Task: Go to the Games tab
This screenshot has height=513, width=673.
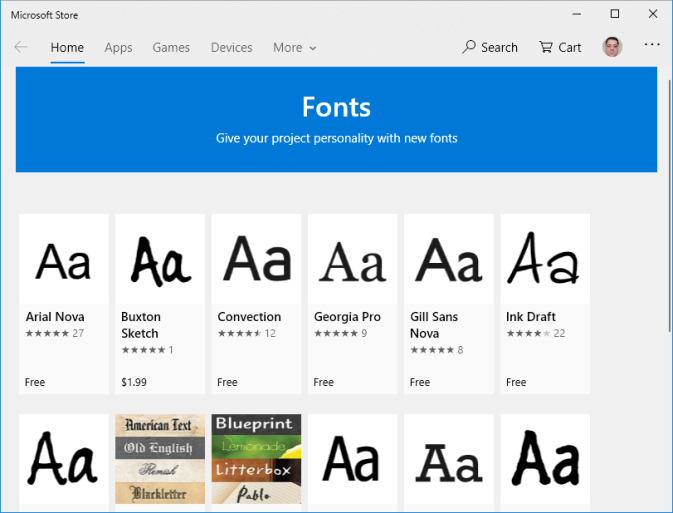Action: (x=171, y=47)
